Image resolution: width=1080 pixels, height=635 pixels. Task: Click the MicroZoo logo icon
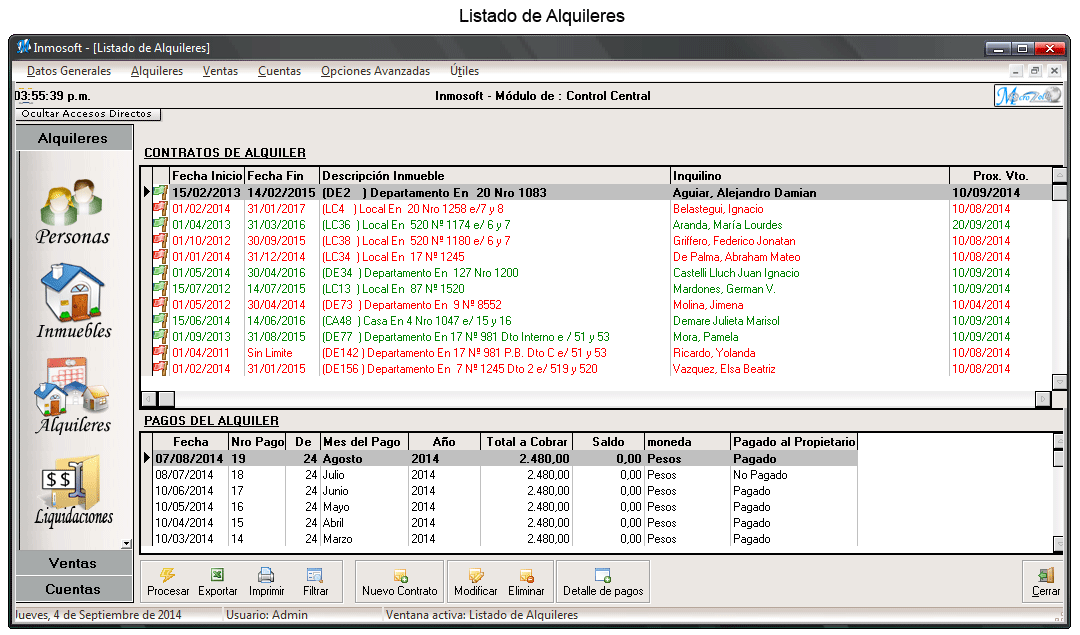(x=1028, y=96)
